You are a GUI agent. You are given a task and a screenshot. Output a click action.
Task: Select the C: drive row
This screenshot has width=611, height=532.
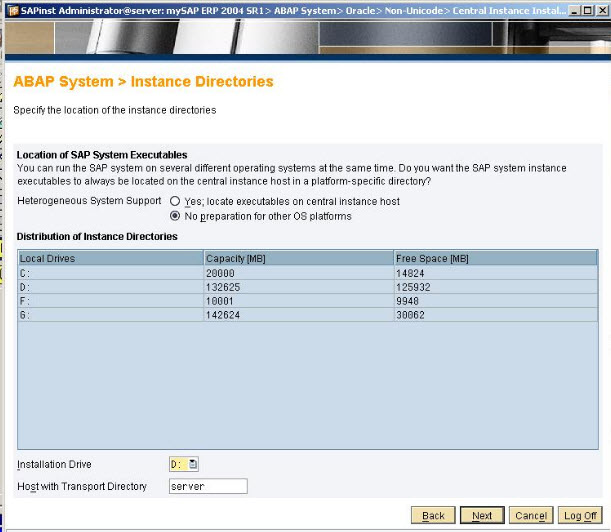(308, 273)
